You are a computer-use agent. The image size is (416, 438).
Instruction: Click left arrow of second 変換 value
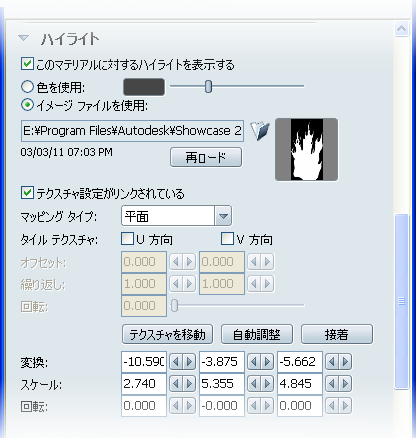click(254, 362)
